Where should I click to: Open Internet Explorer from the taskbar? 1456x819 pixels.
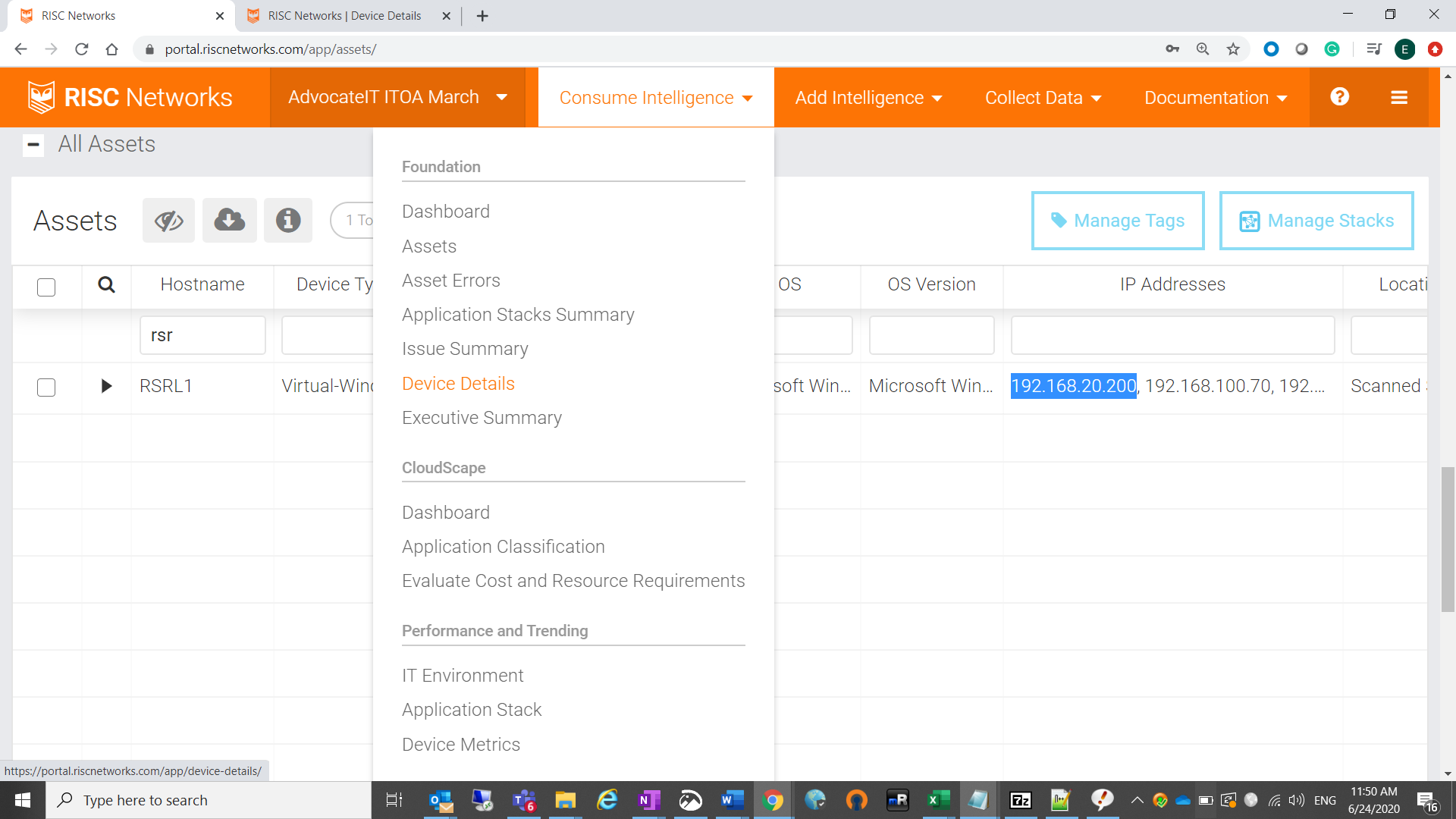click(x=607, y=800)
